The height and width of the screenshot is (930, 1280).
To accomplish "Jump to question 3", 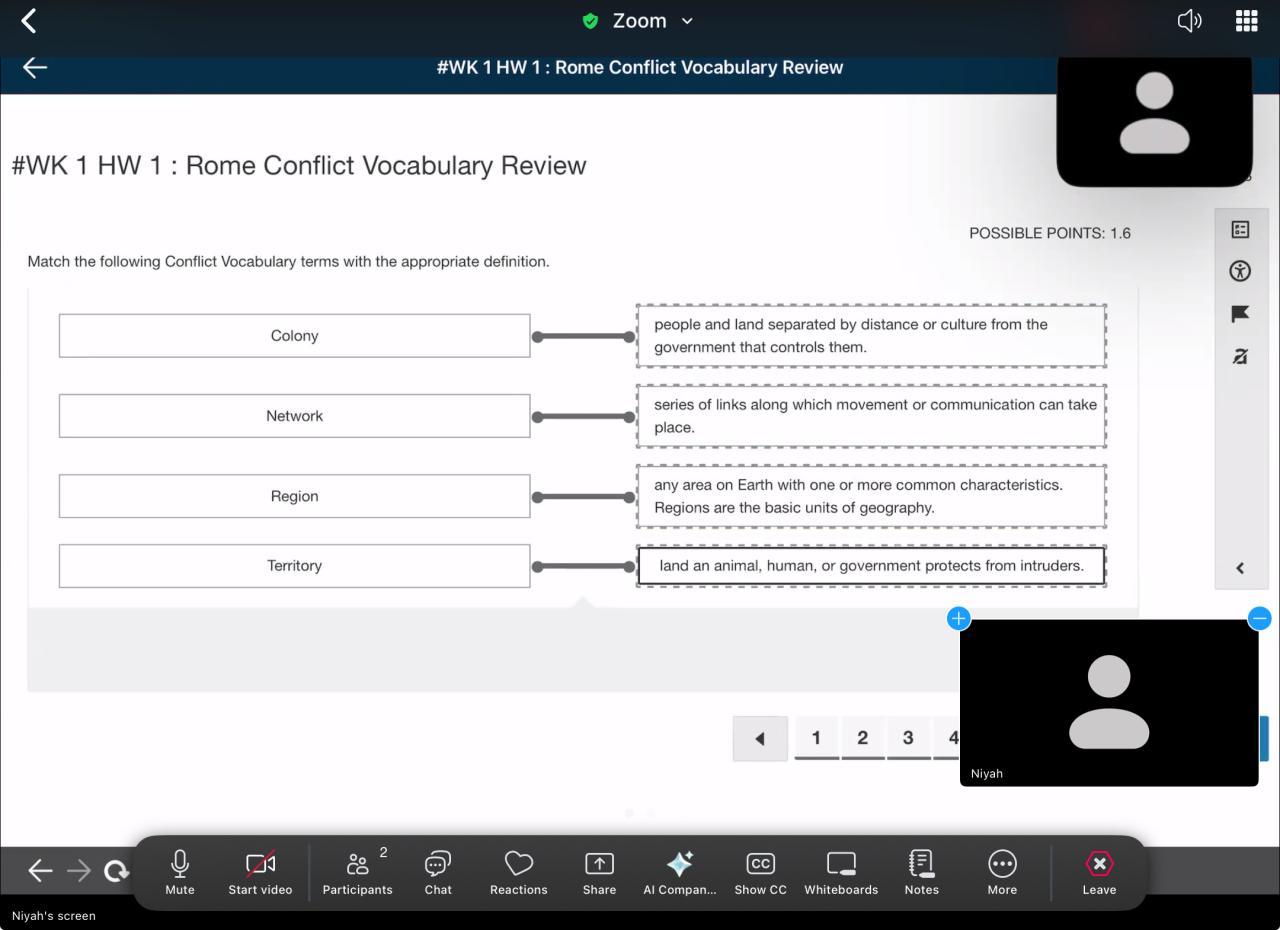I will coord(908,738).
